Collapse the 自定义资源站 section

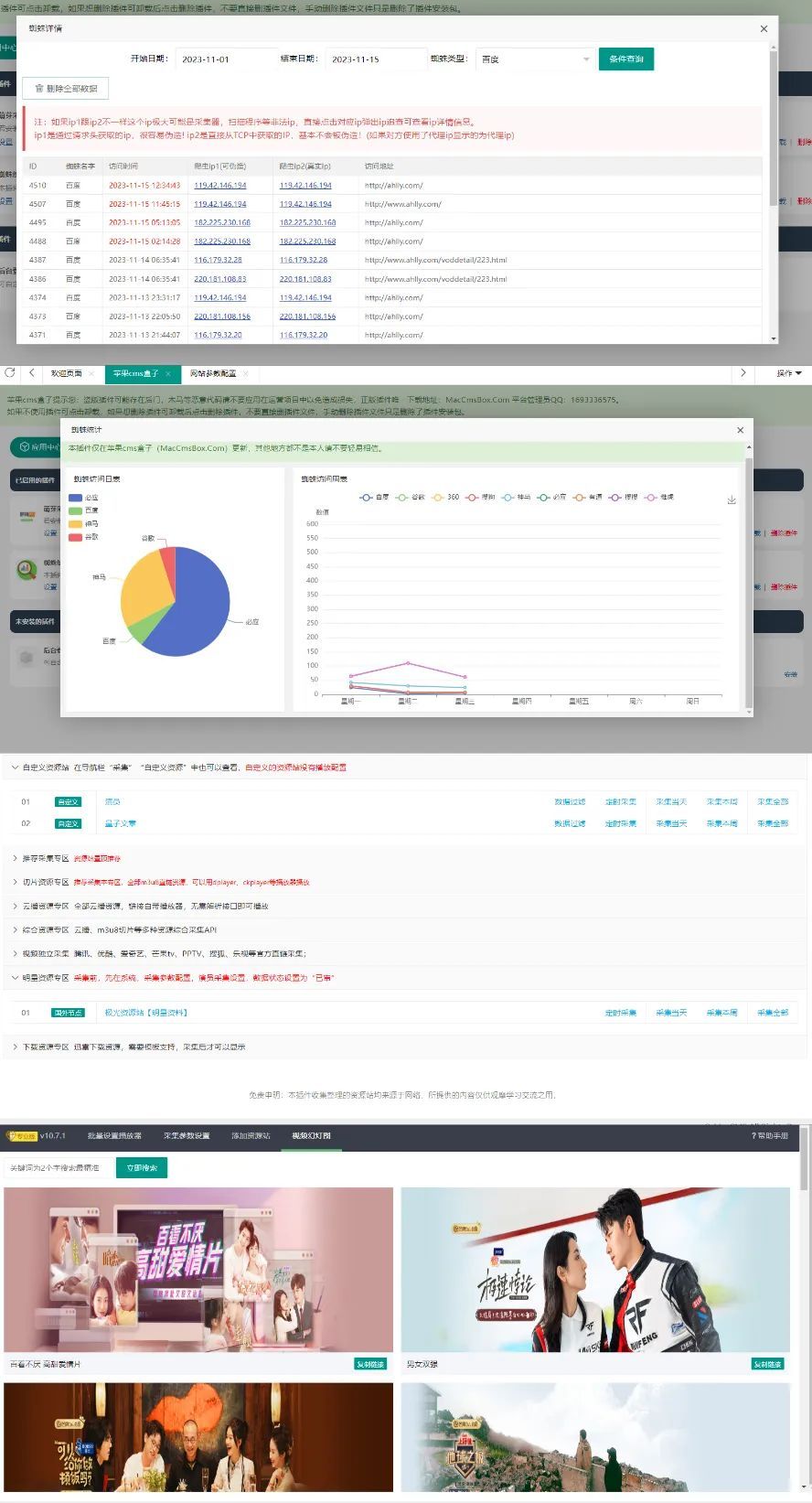tap(15, 768)
